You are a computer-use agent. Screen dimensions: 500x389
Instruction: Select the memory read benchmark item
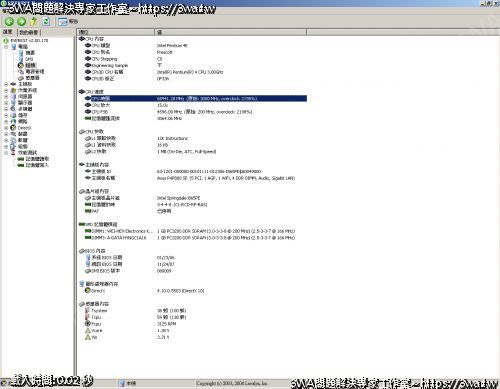coord(37,159)
